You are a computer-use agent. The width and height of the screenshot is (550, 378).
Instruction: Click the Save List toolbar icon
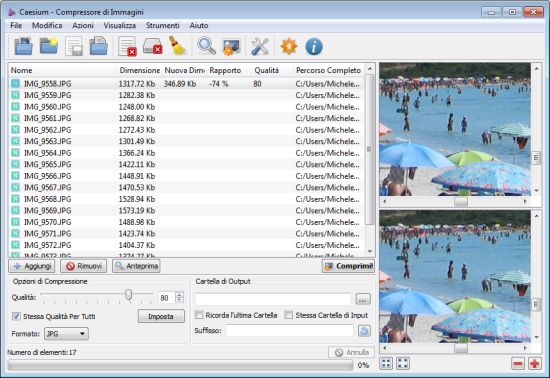74,46
